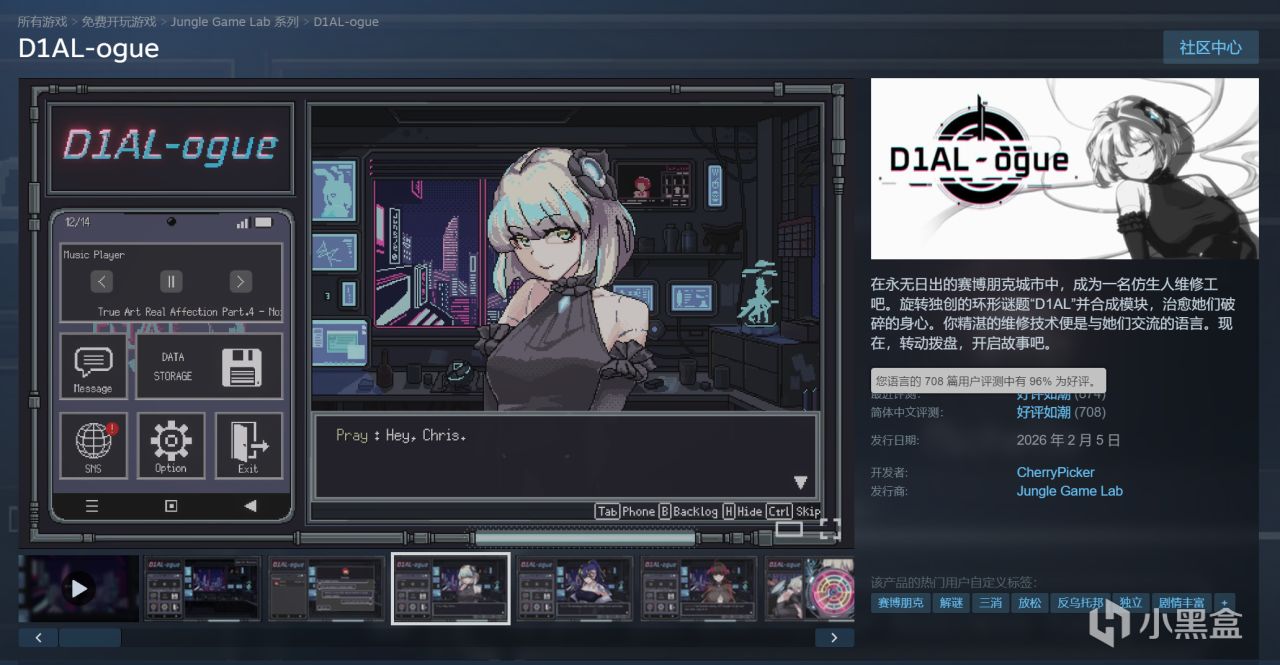This screenshot has width=1280, height=665.
Task: Click the H Hide shortcut label
Action: (x=743, y=511)
